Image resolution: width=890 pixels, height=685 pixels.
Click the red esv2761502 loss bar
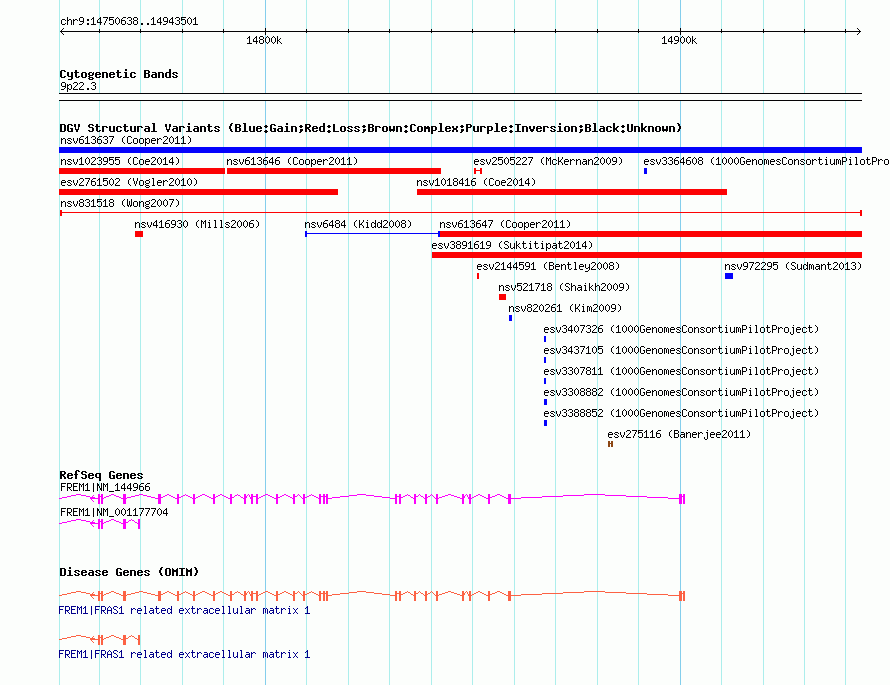coord(199,192)
